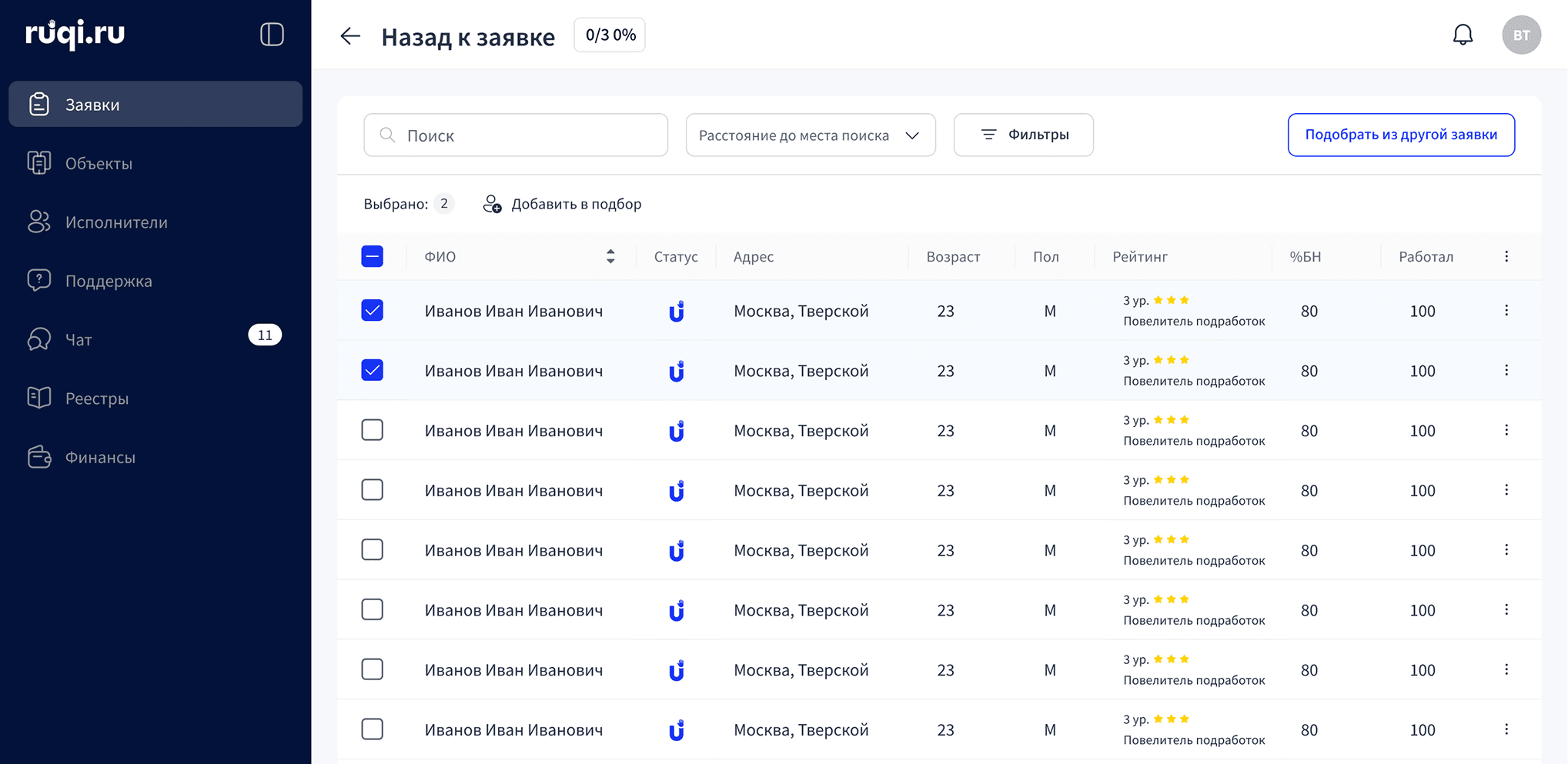Check the third row checkbox

pos(372,430)
